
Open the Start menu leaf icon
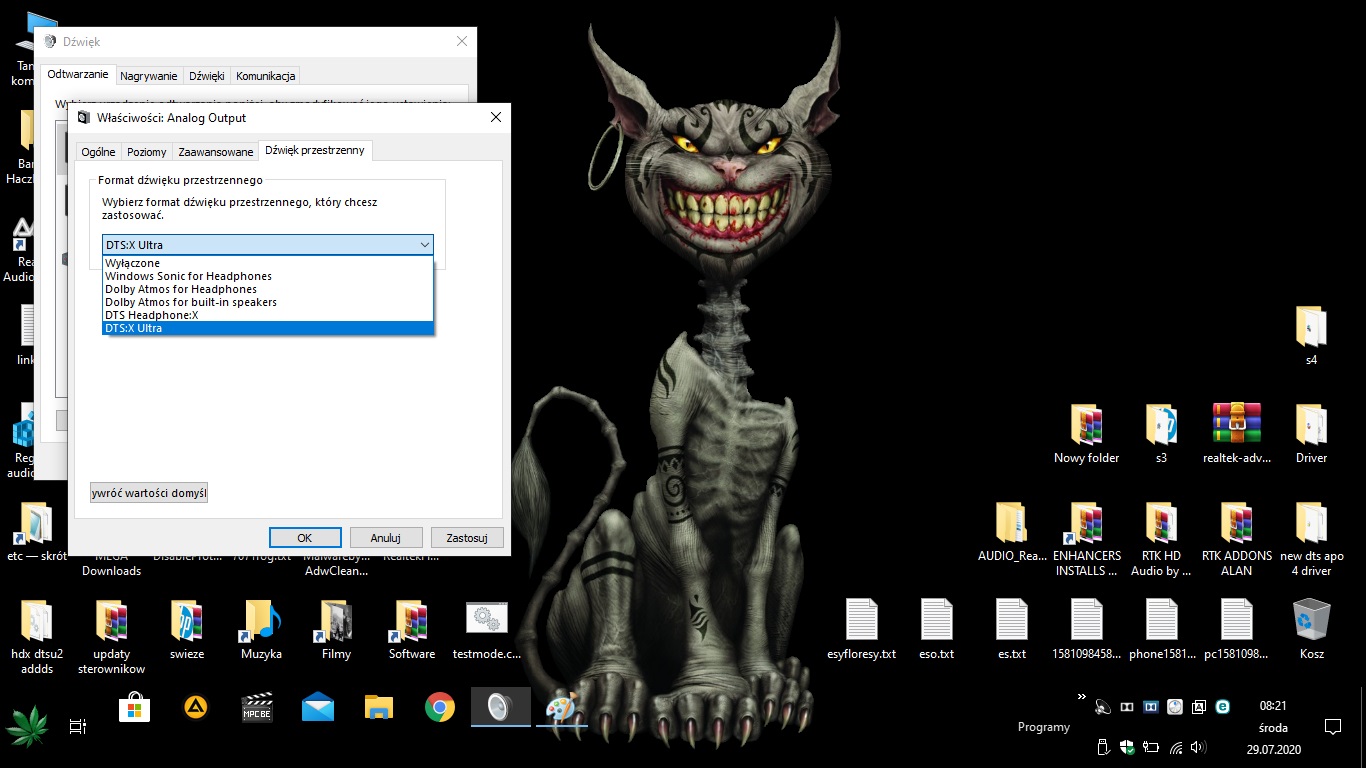[x=29, y=727]
